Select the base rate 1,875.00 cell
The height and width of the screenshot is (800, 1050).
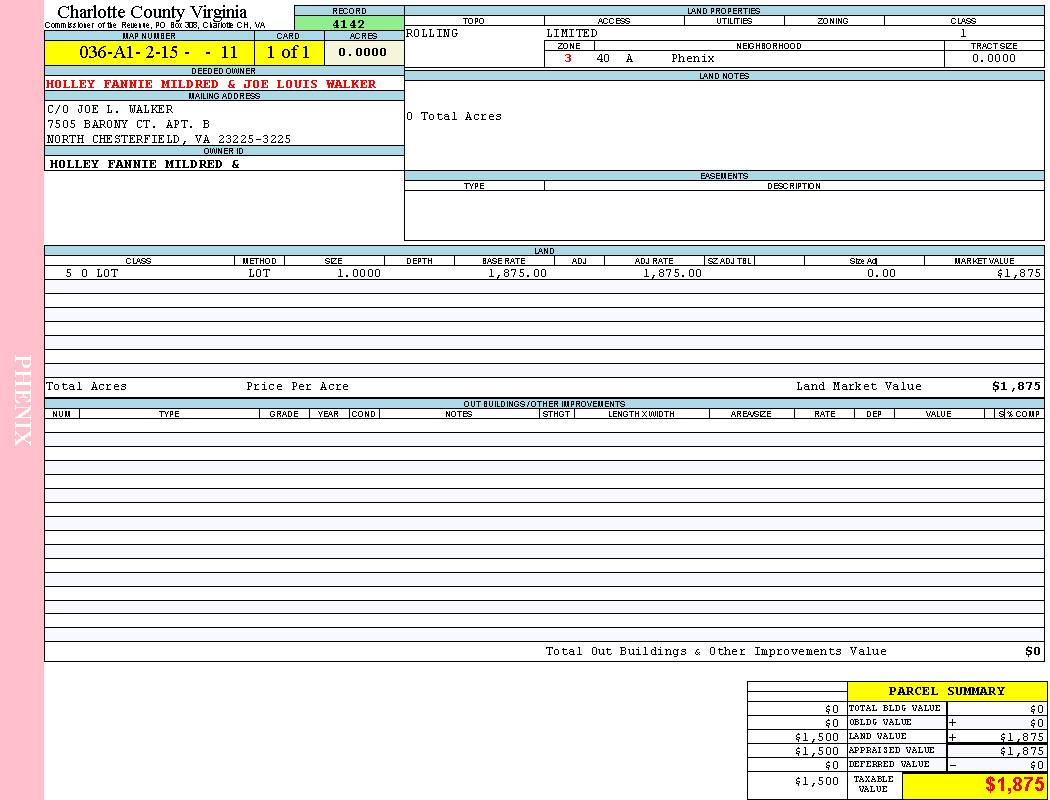click(517, 273)
